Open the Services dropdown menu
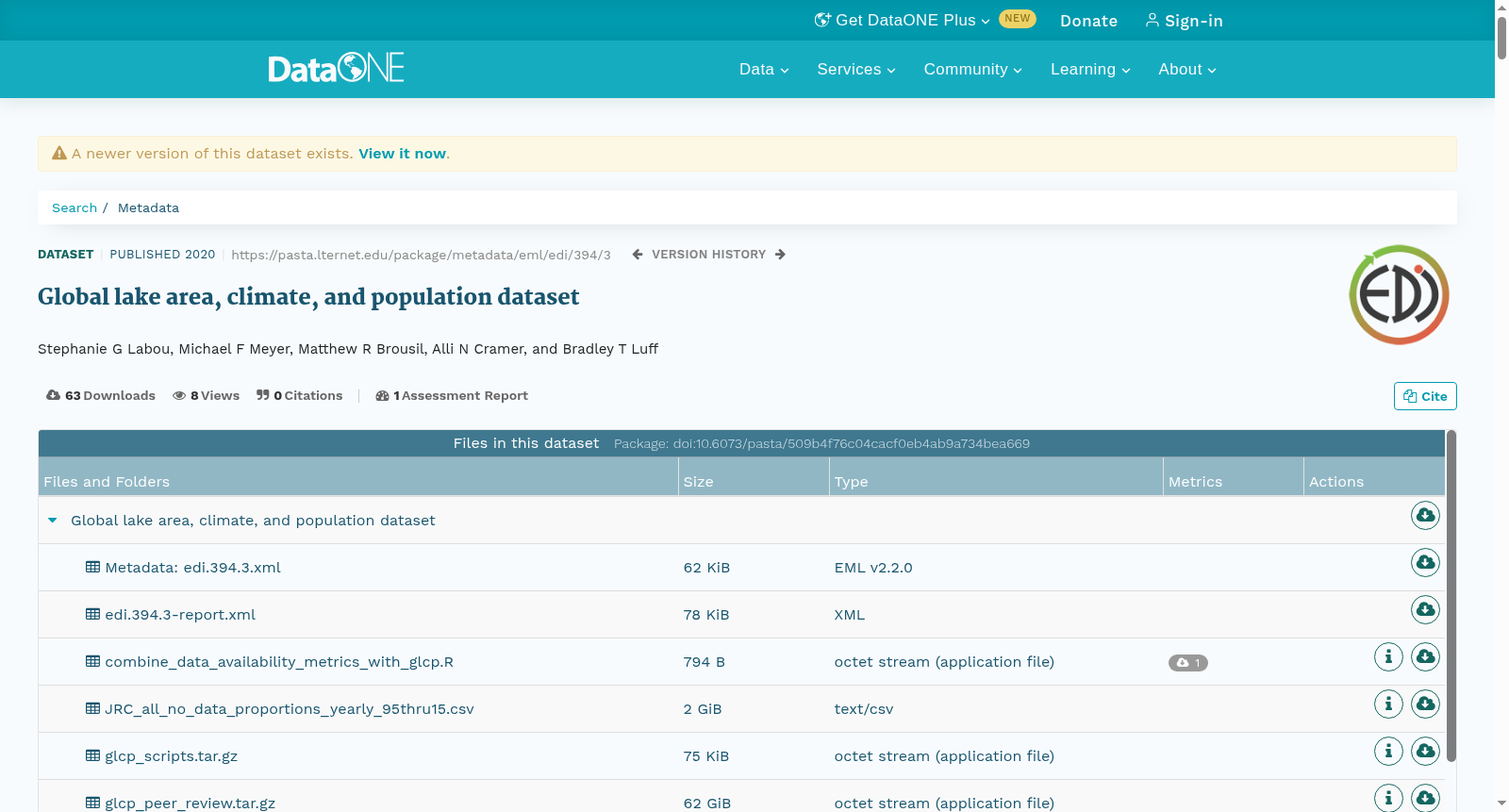1509x812 pixels. pos(856,70)
